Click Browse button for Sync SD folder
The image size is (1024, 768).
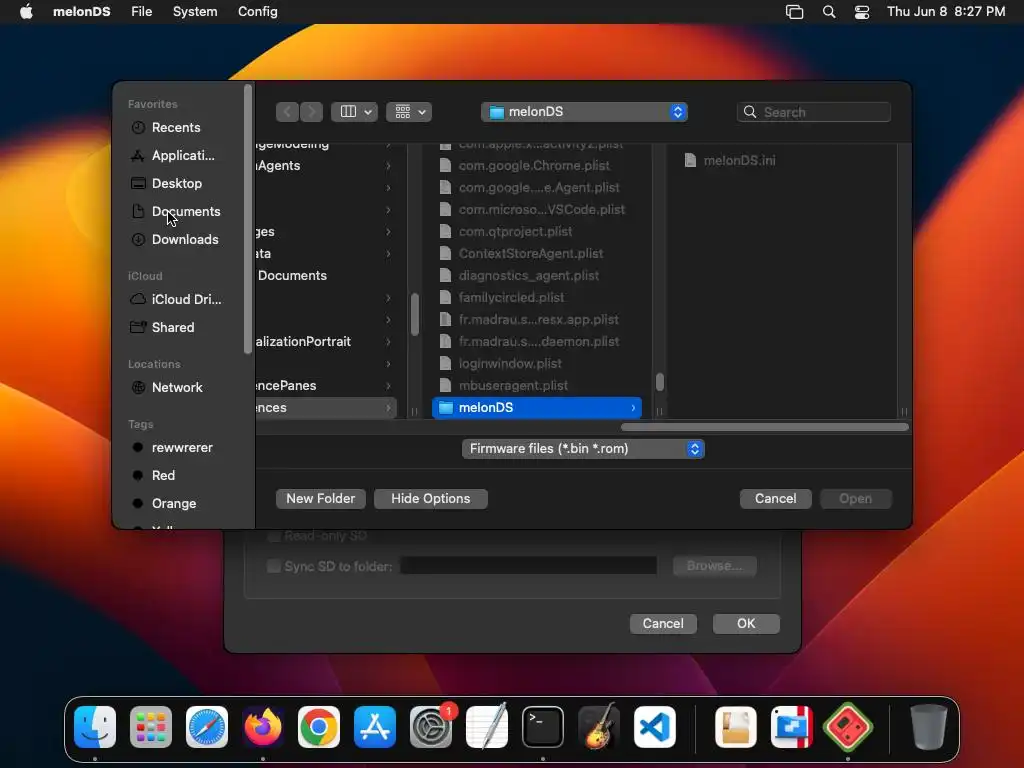[714, 566]
